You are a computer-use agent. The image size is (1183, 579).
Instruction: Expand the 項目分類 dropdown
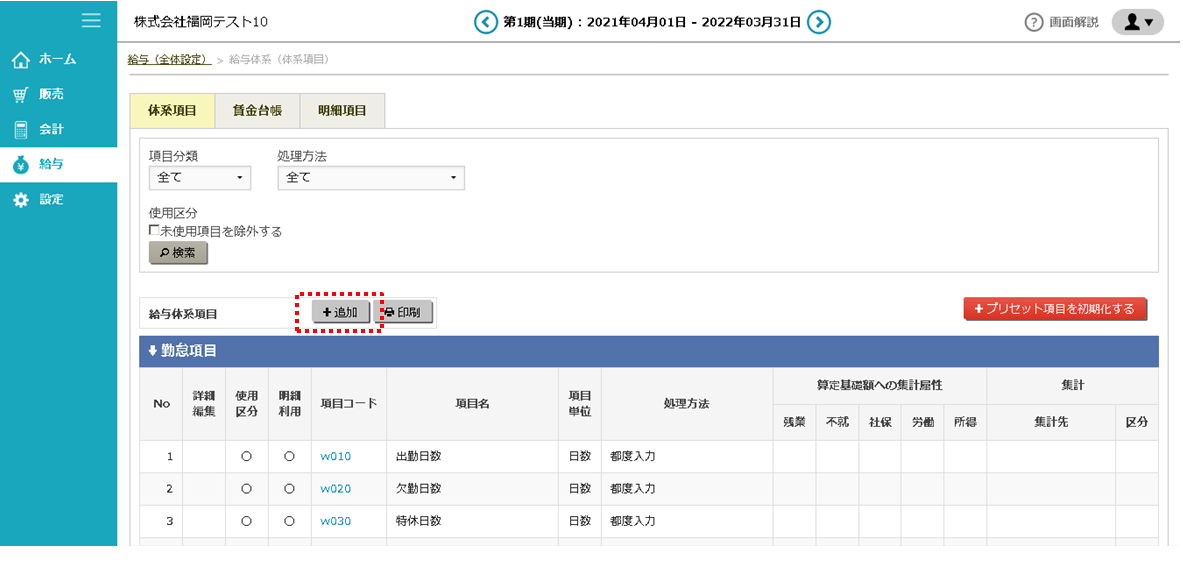(x=200, y=178)
